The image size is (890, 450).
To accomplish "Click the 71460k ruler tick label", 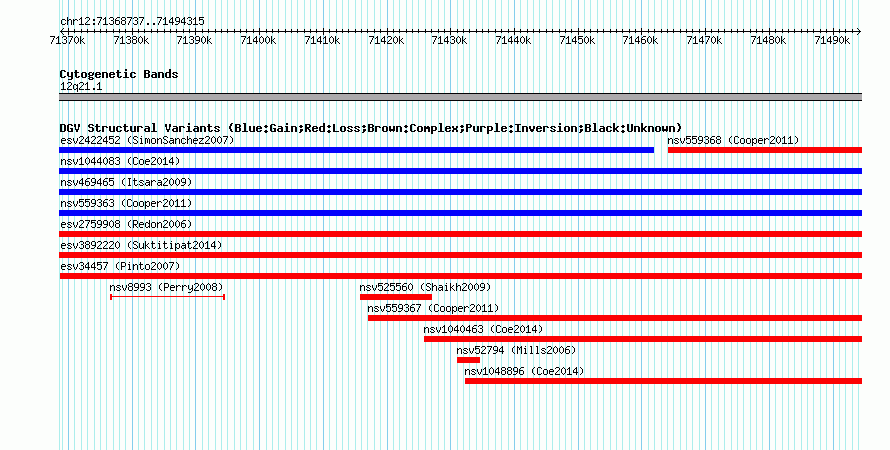I will coord(641,40).
